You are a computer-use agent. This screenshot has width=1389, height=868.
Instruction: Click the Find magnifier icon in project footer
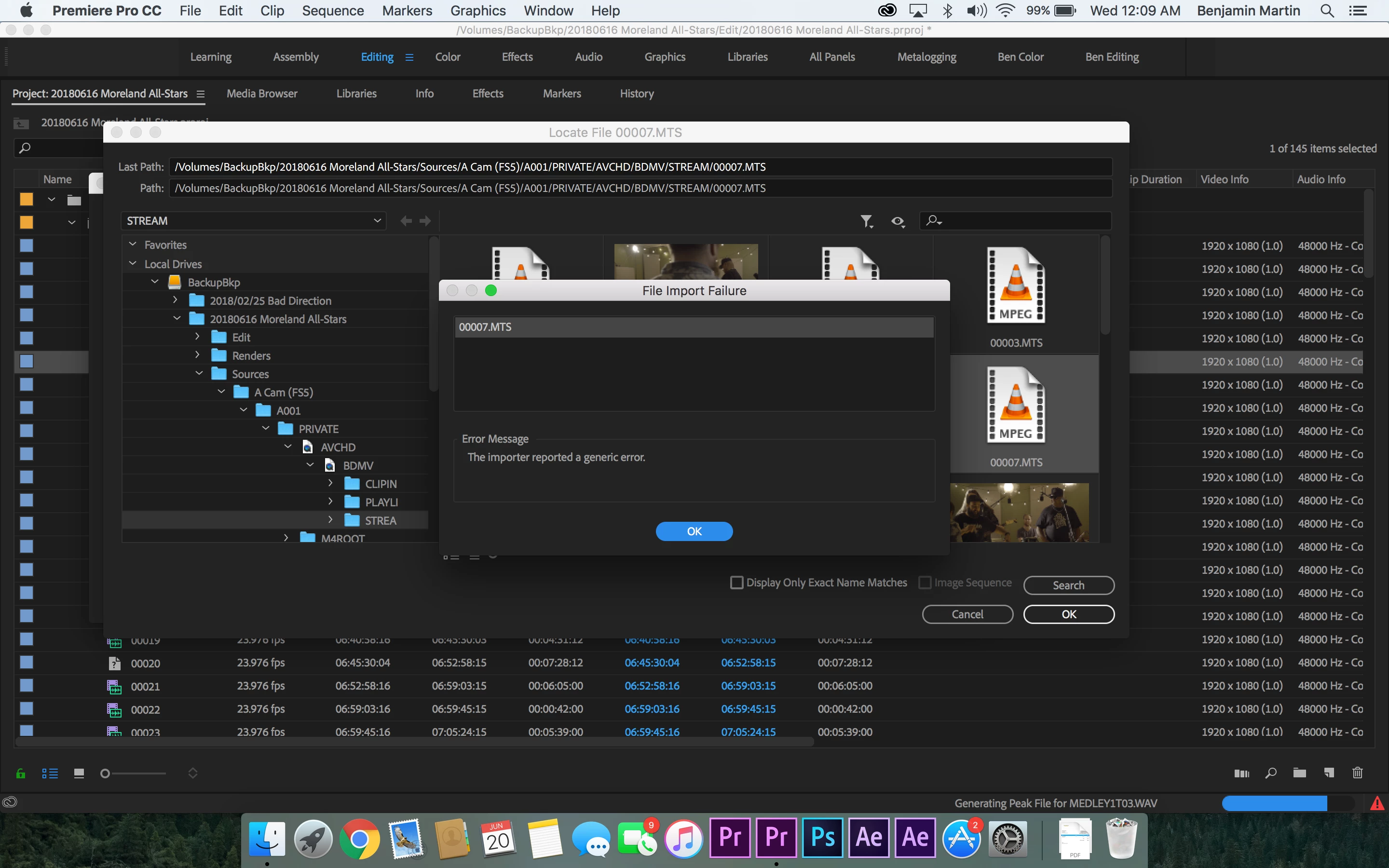1271,773
